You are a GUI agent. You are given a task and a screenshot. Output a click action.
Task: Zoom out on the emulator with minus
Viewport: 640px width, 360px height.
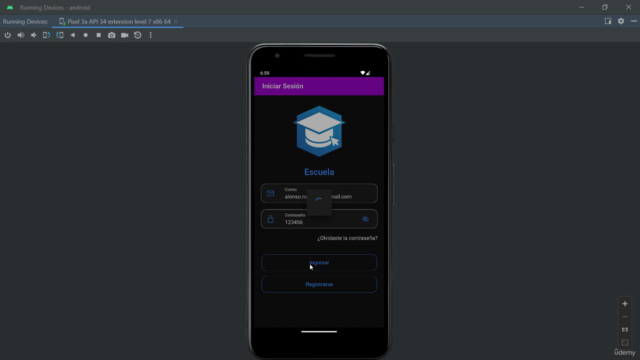[x=624, y=317]
